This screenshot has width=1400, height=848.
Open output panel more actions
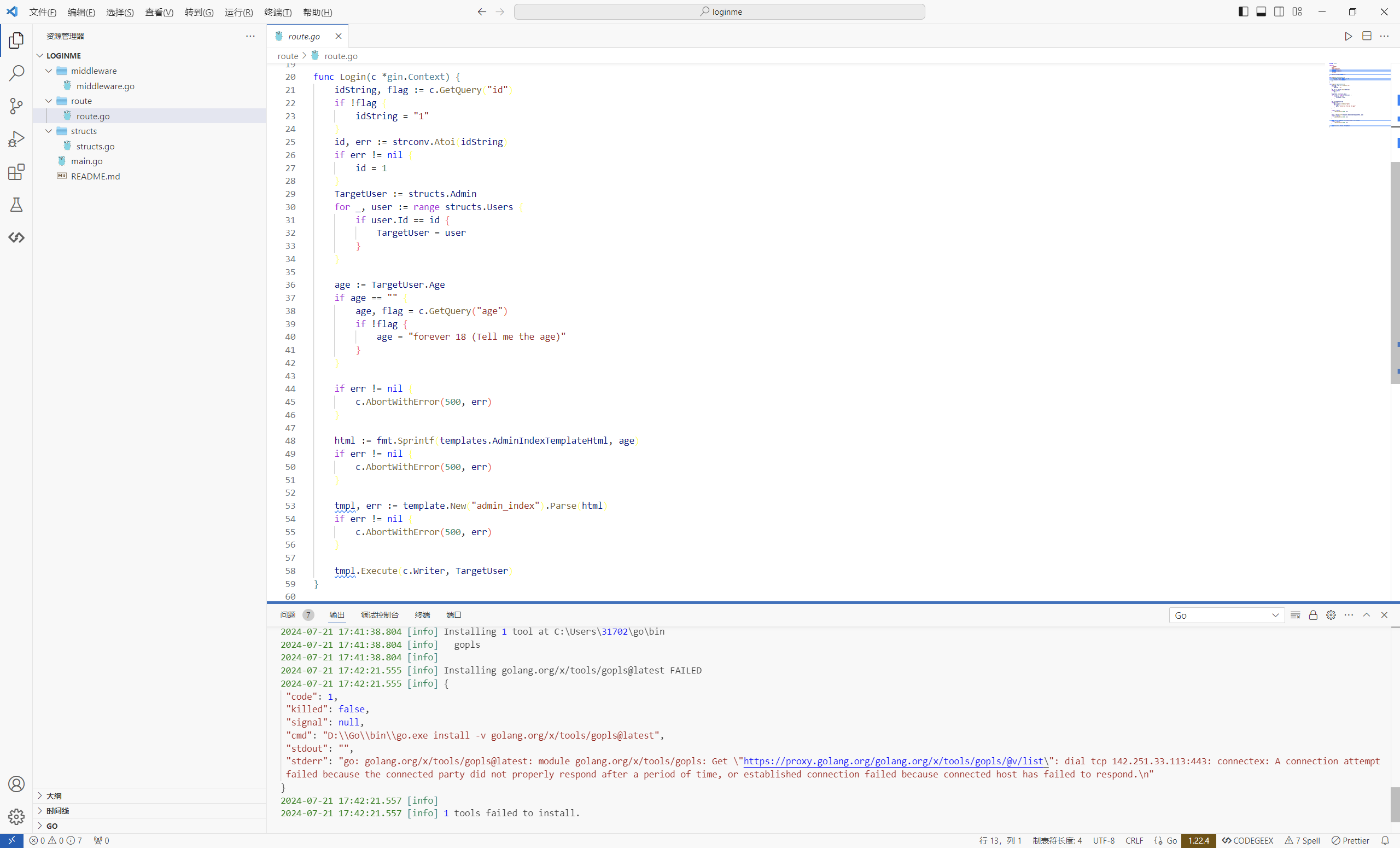click(1349, 615)
